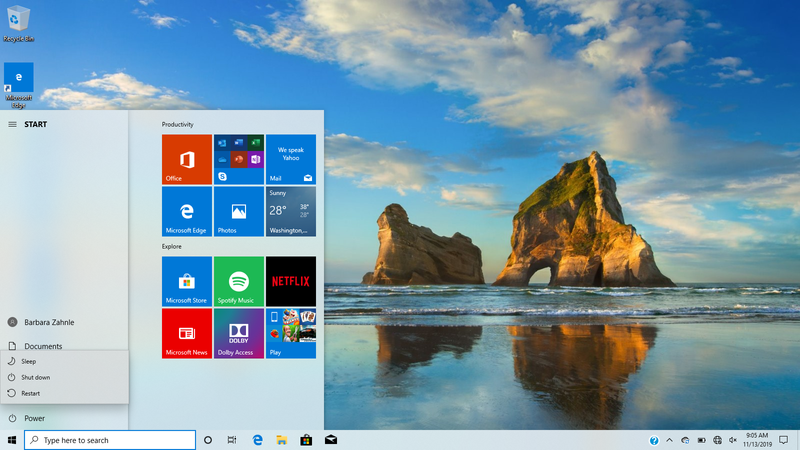Launch Edge from the taskbar

(x=257, y=440)
